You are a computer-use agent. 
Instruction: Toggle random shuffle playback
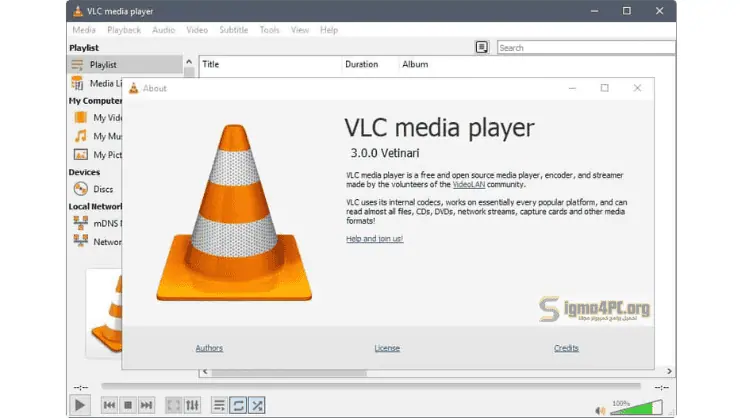[x=257, y=405]
